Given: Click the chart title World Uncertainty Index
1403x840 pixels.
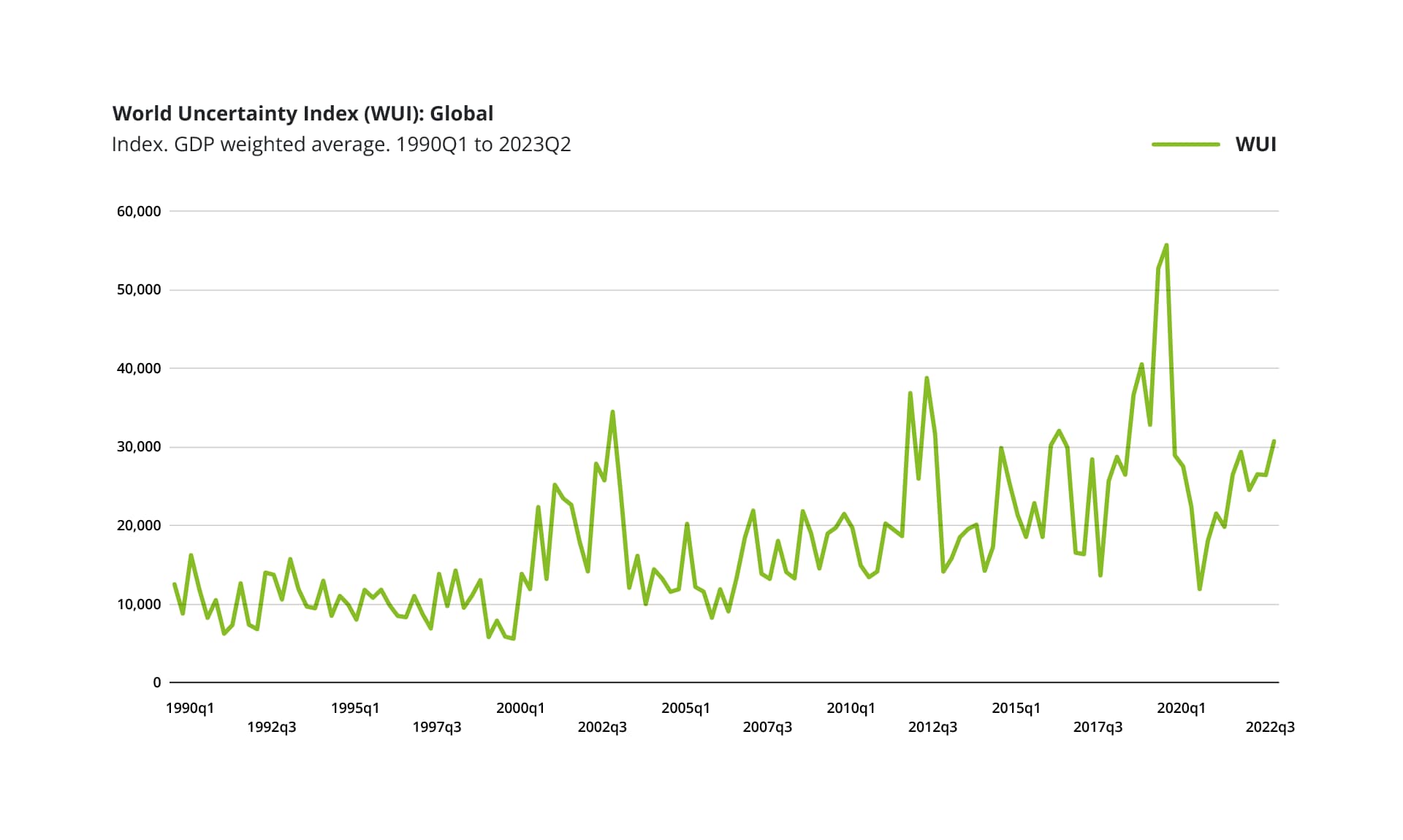Looking at the screenshot, I should [303, 114].
